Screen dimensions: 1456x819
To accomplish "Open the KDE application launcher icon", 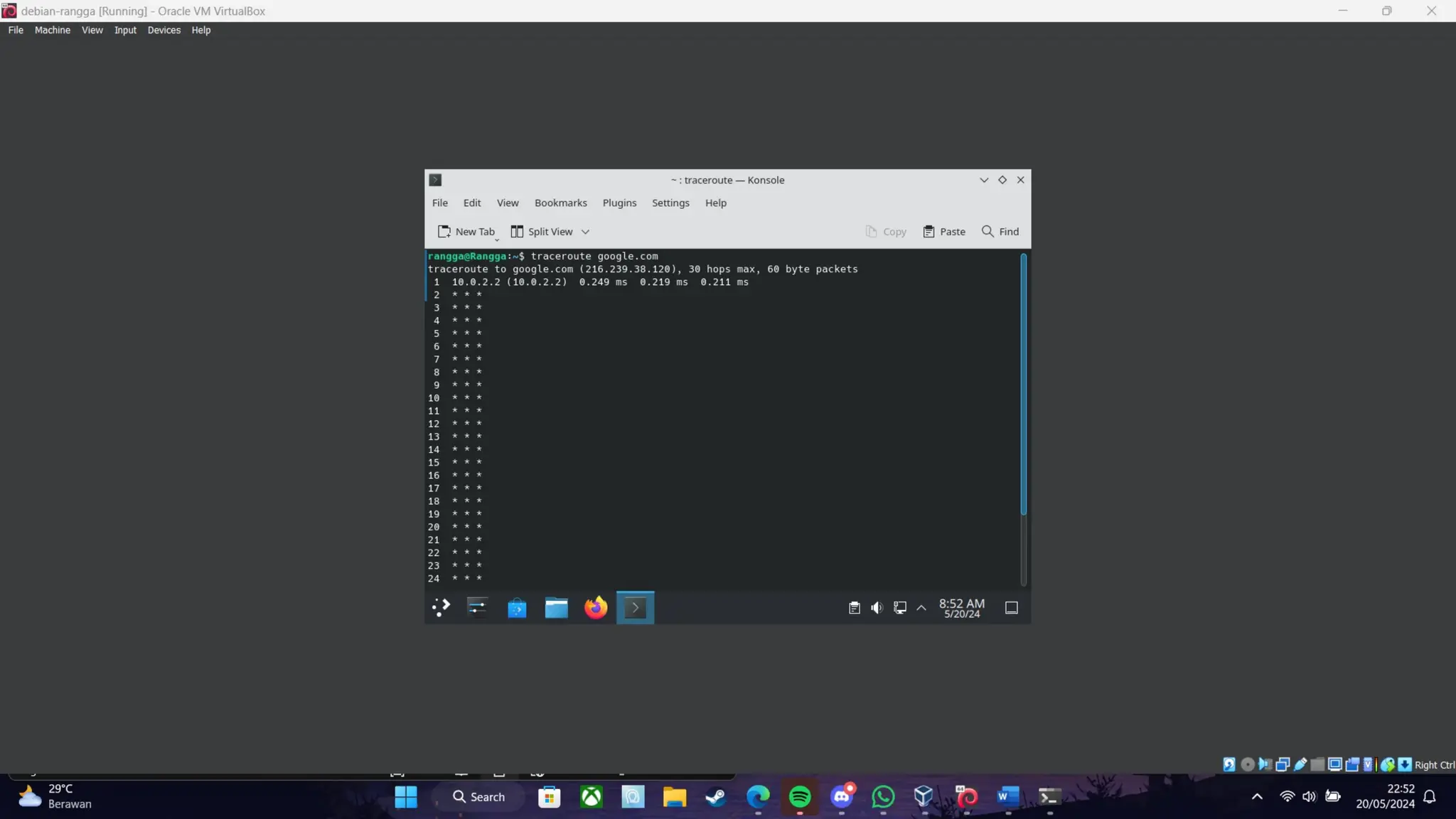I will point(441,608).
